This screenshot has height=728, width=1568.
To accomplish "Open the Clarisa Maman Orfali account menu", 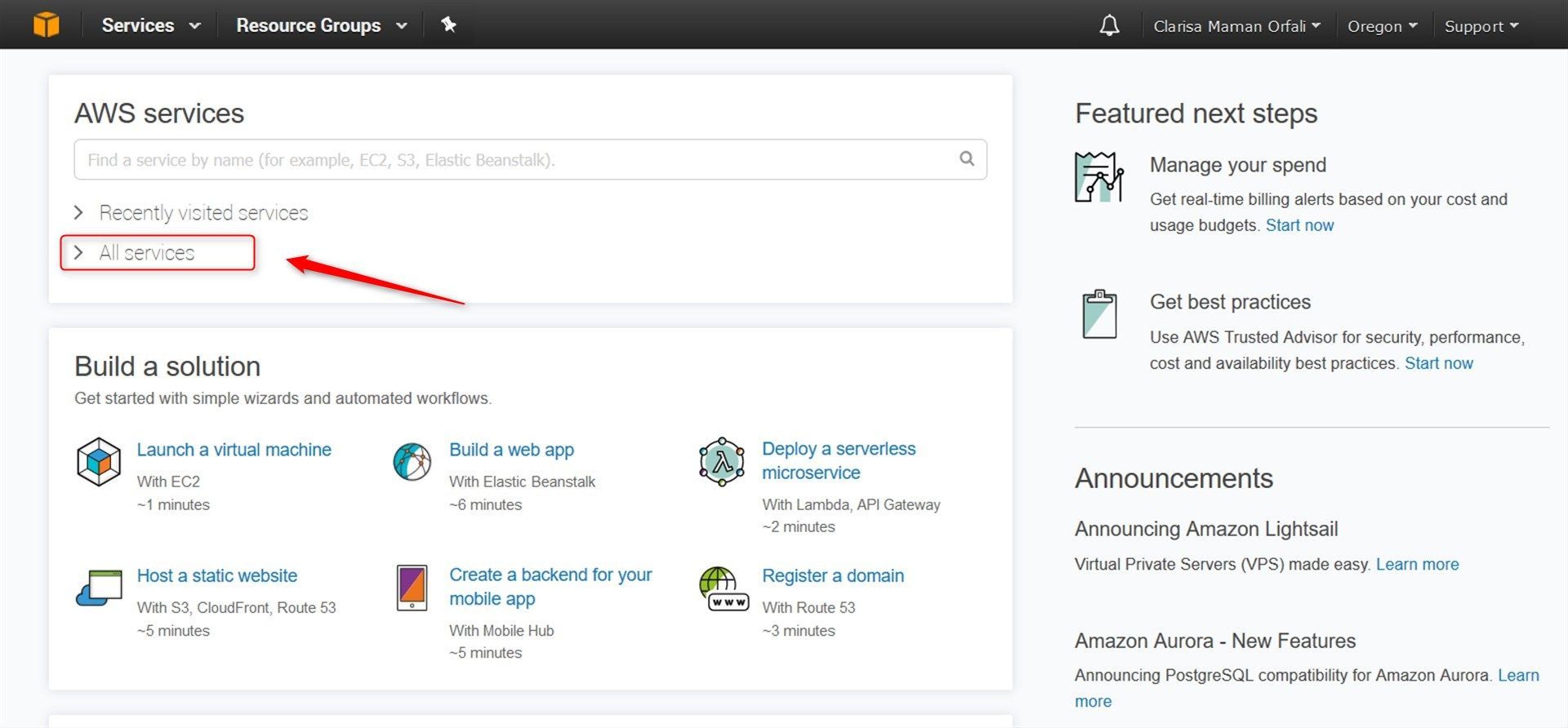I will 1236,26.
